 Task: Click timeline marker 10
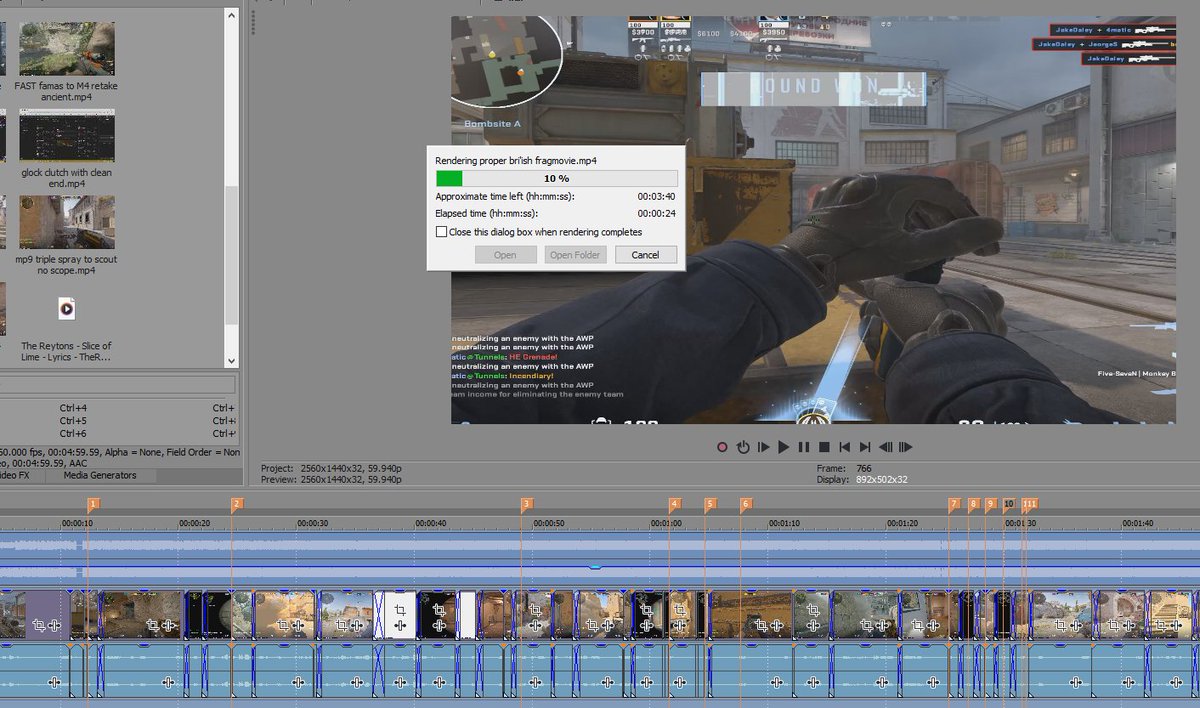coord(1008,504)
